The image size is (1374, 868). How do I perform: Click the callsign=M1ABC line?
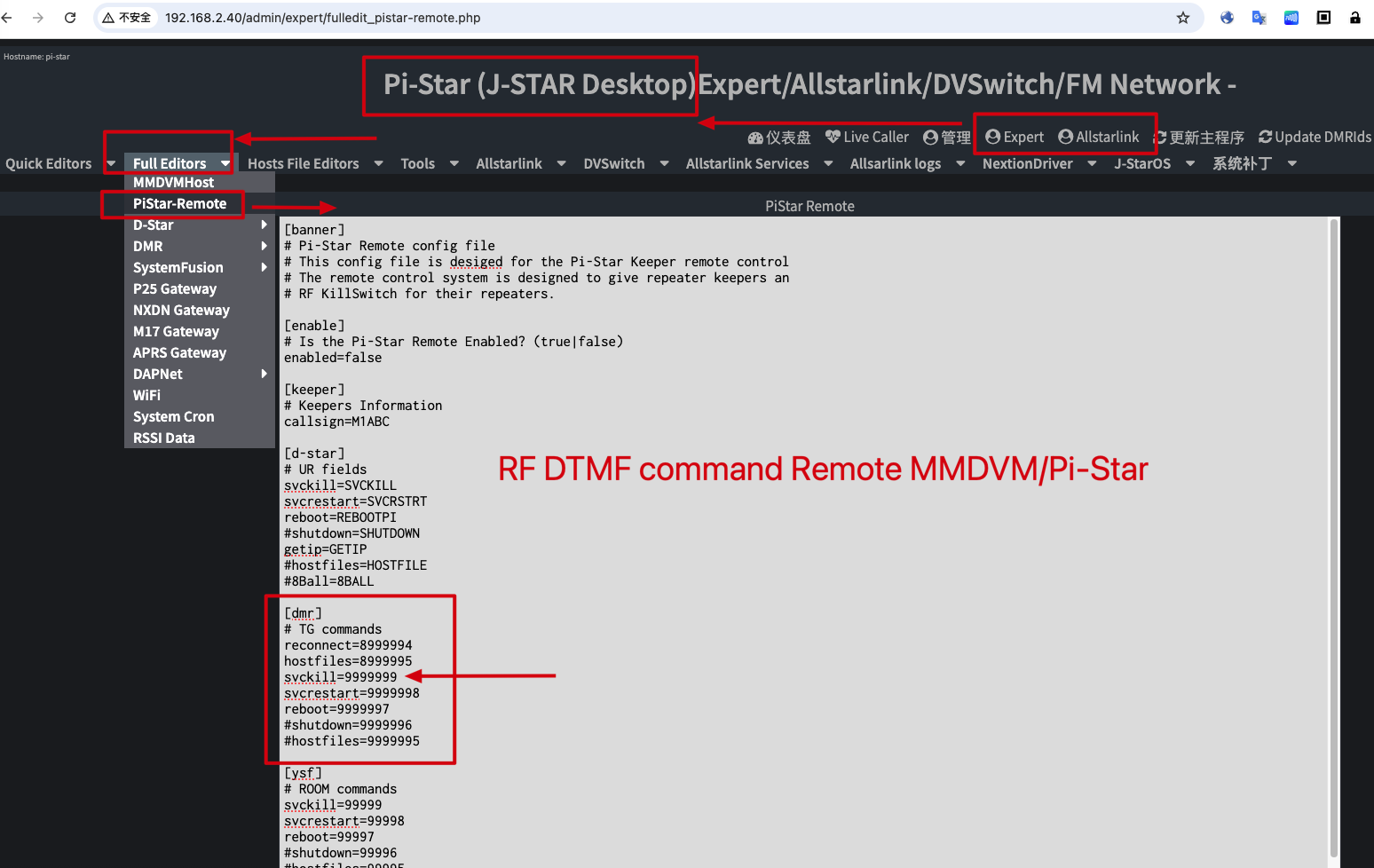click(336, 422)
